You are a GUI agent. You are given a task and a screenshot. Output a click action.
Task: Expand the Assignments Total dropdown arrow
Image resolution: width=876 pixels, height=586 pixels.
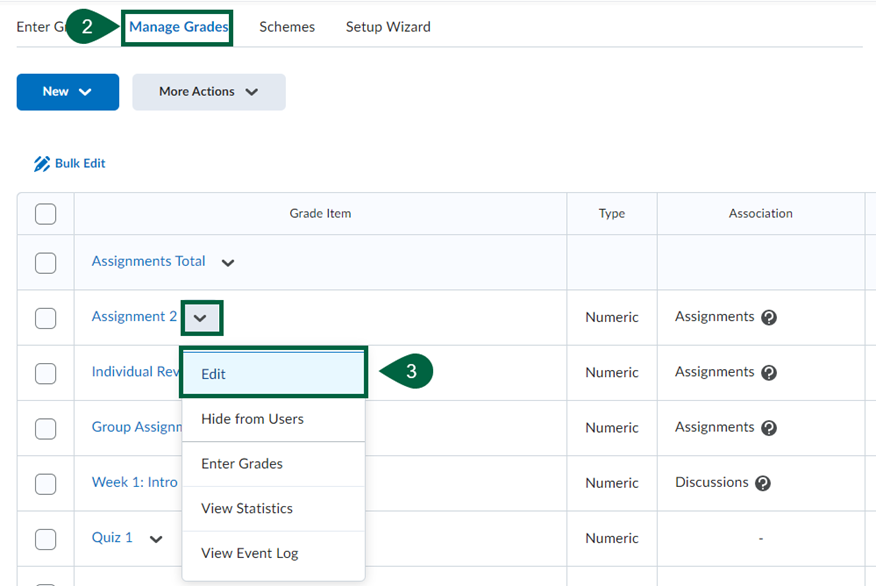(227, 261)
